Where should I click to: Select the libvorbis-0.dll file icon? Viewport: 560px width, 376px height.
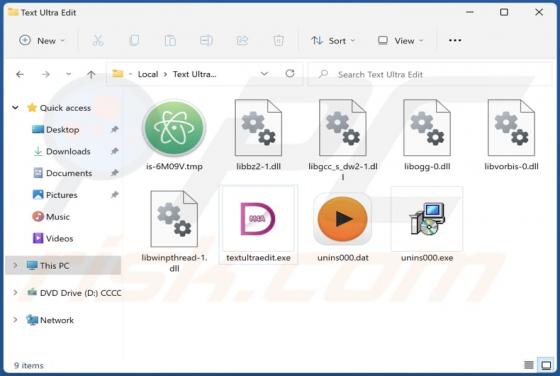pyautogui.click(x=511, y=128)
